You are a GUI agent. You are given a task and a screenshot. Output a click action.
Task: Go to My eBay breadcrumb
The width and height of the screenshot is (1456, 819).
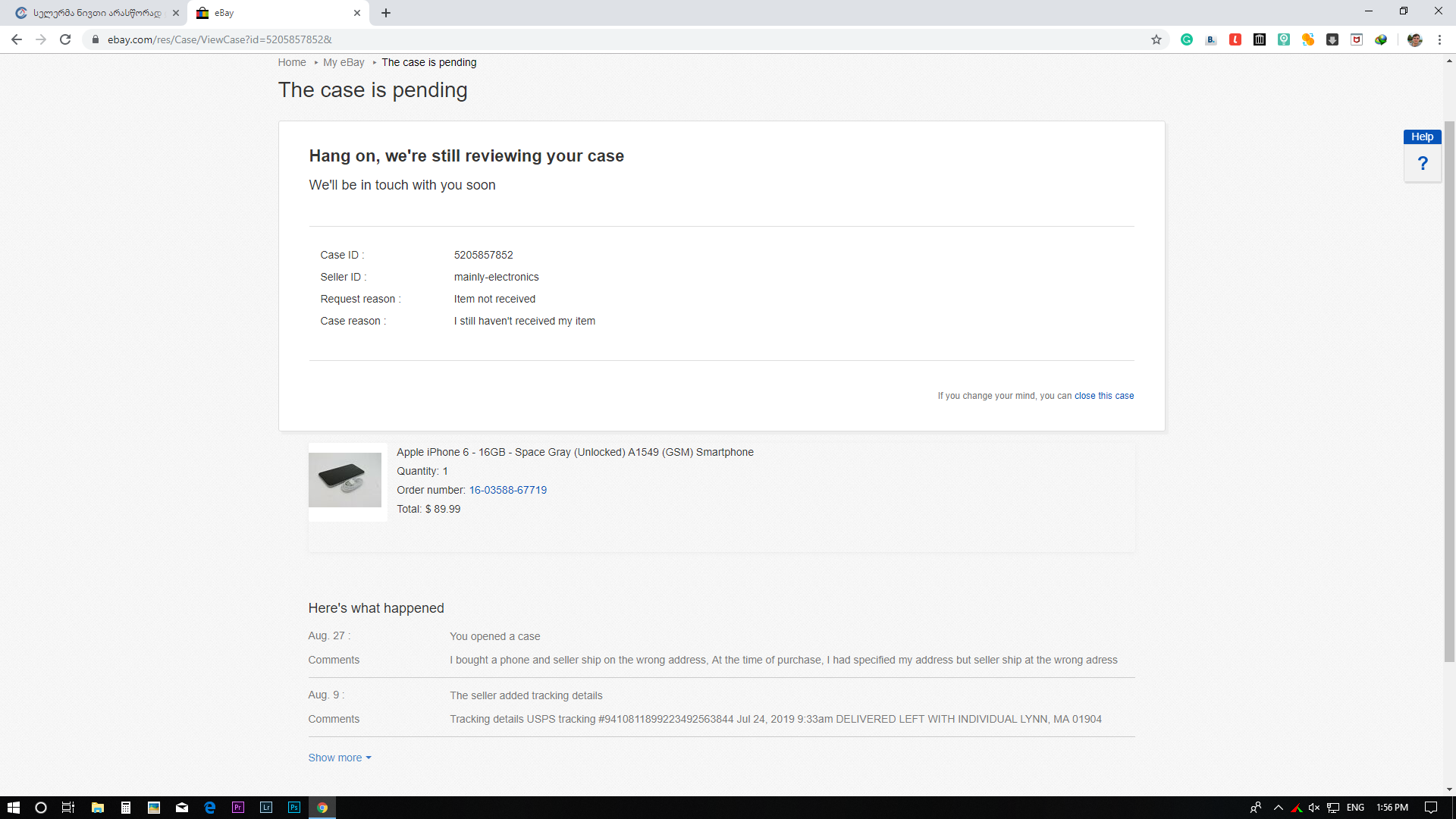344,62
